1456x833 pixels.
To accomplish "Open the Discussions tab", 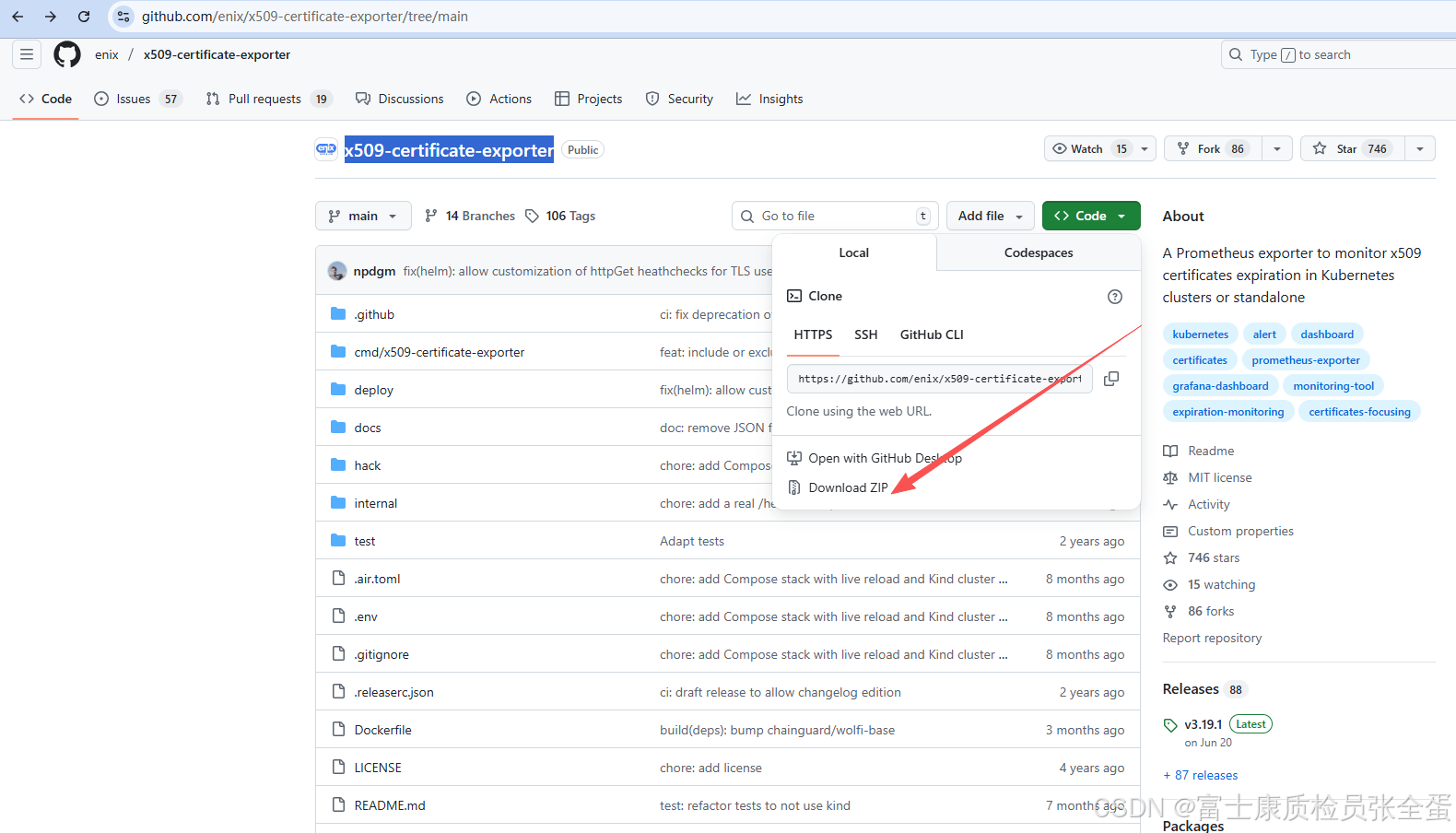I will pyautogui.click(x=400, y=99).
